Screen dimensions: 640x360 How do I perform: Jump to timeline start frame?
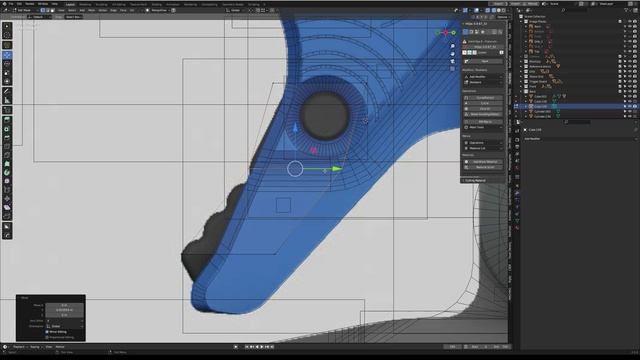tap(247, 347)
